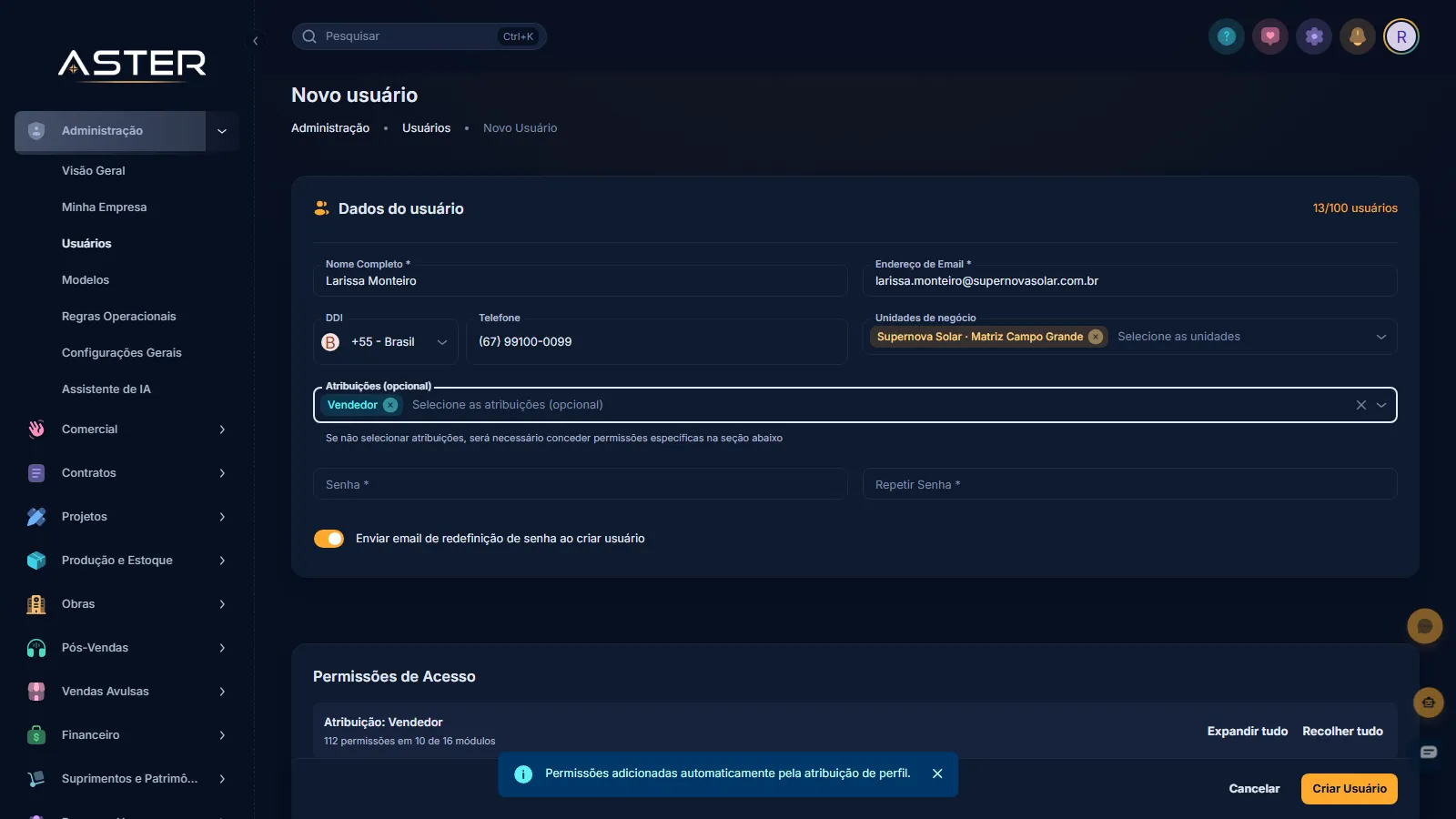Viewport: 1456px width, 819px height.
Task: Open the floating chat bubble icon
Action: (x=1425, y=626)
